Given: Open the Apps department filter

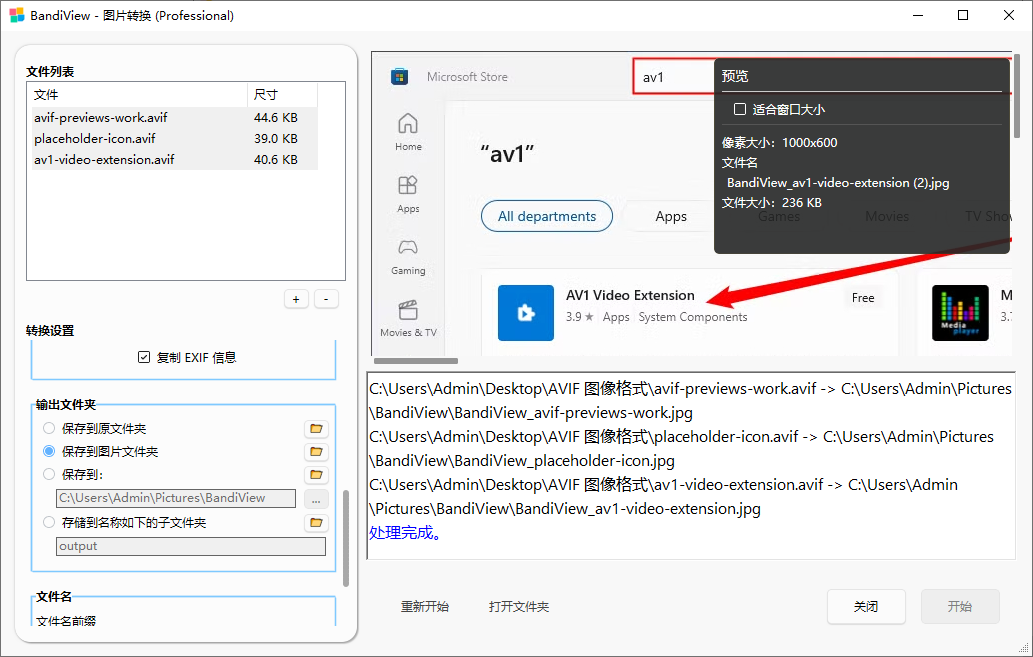Looking at the screenshot, I should [x=670, y=216].
